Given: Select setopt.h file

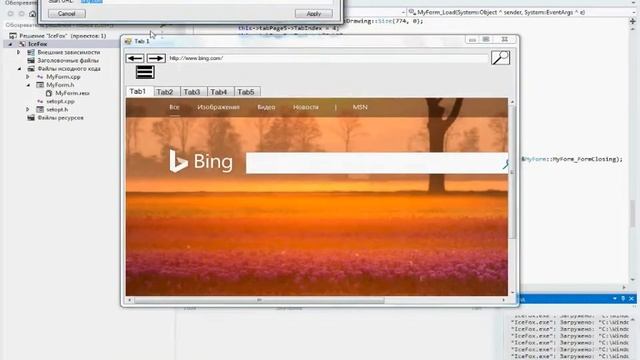Looking at the screenshot, I should click(57, 109).
